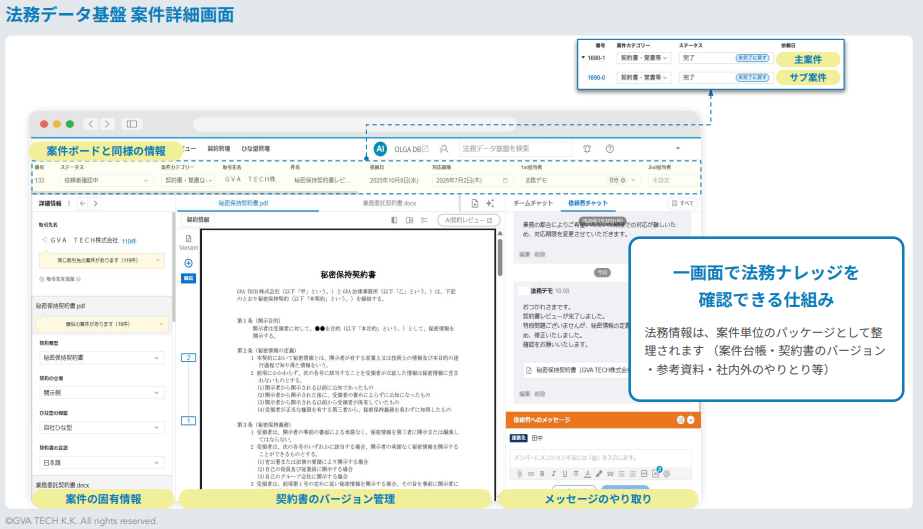This screenshot has width=923, height=529.
Task: Click the AI sparkle icon next to file icon
Action: (490, 204)
